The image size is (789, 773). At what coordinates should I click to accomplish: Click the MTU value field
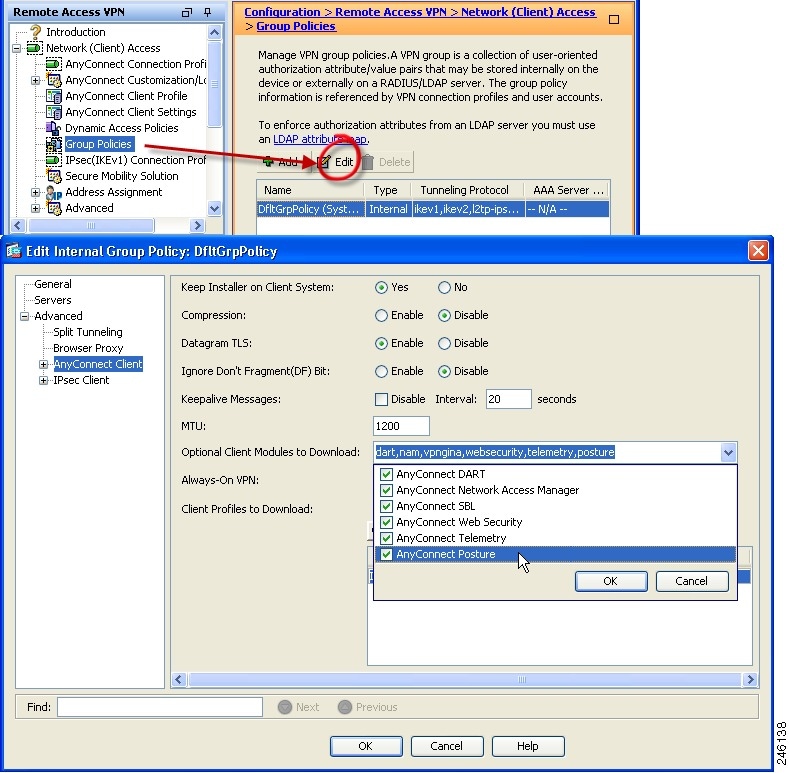tap(402, 426)
